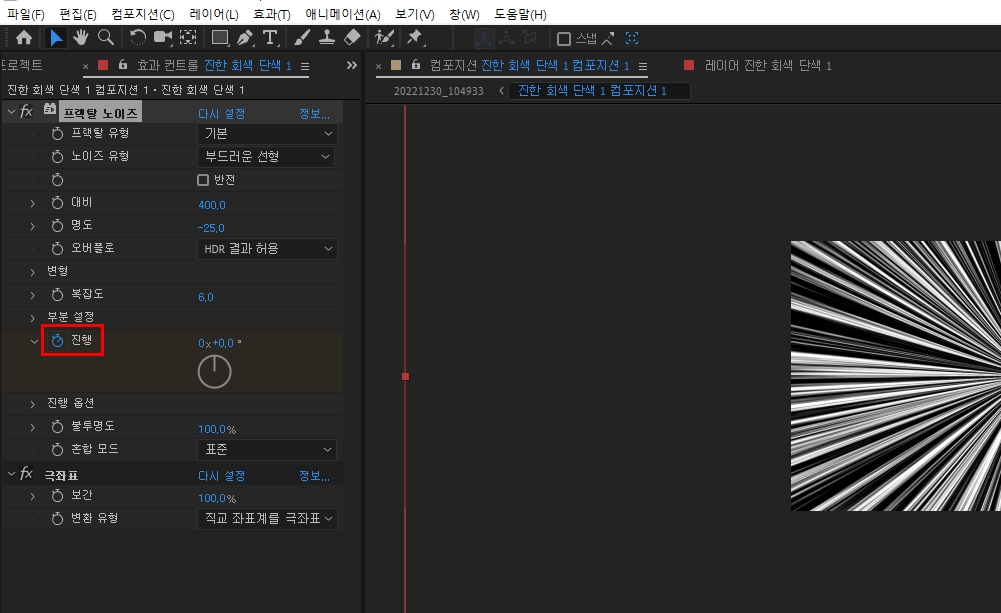Select the Pen tool
Viewport: 1001px width, 613px height.
pos(245,38)
